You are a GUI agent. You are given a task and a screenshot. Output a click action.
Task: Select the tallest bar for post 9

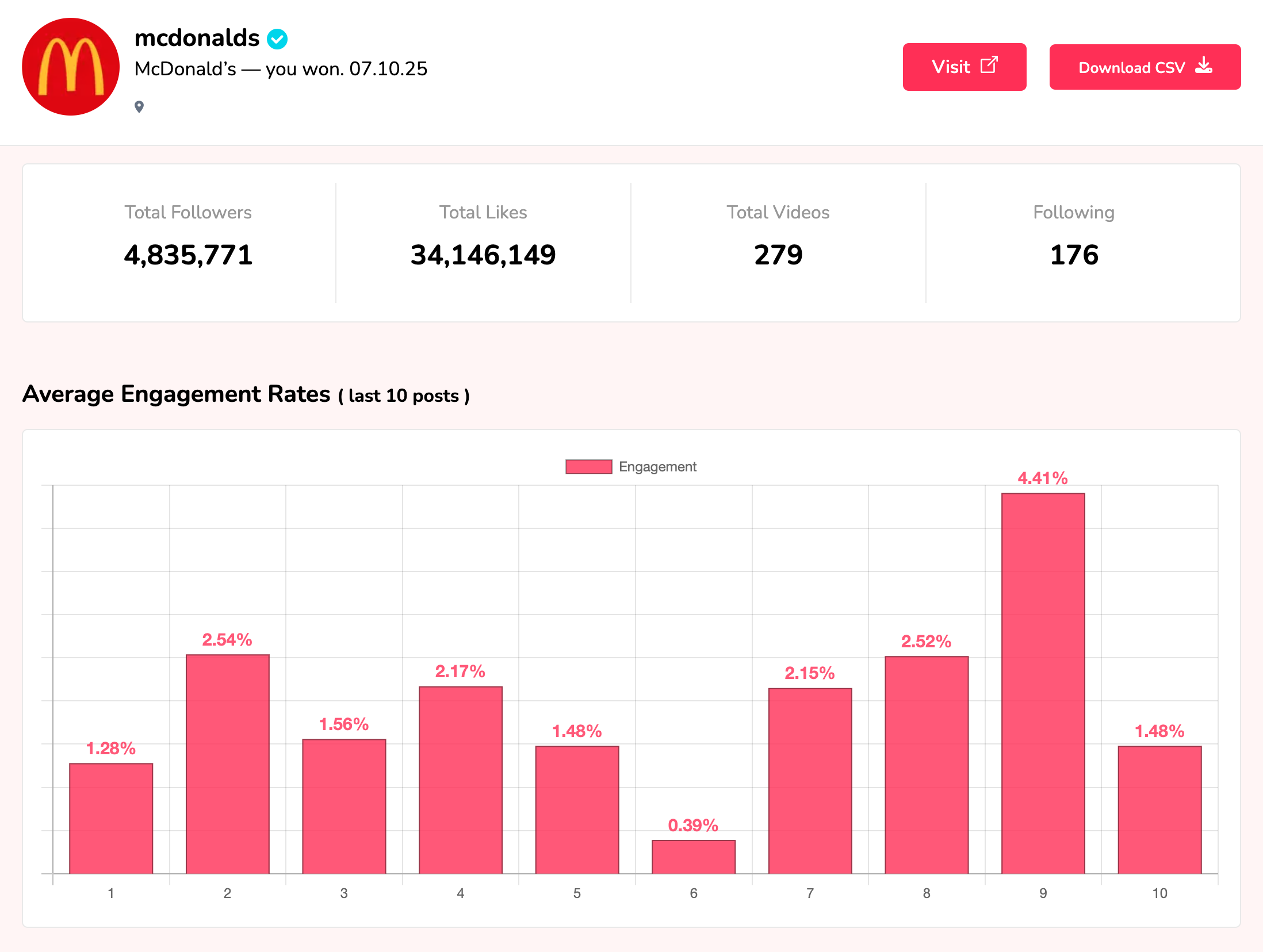tap(1043, 683)
